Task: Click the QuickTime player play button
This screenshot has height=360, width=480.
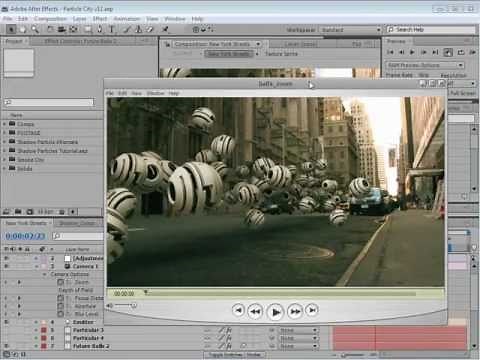Action: pyautogui.click(x=275, y=312)
